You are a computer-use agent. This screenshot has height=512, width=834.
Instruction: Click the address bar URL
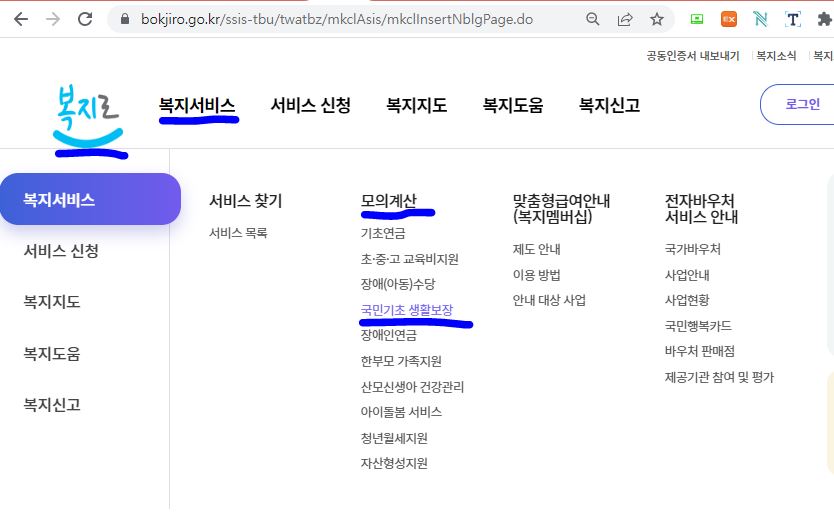click(x=337, y=19)
